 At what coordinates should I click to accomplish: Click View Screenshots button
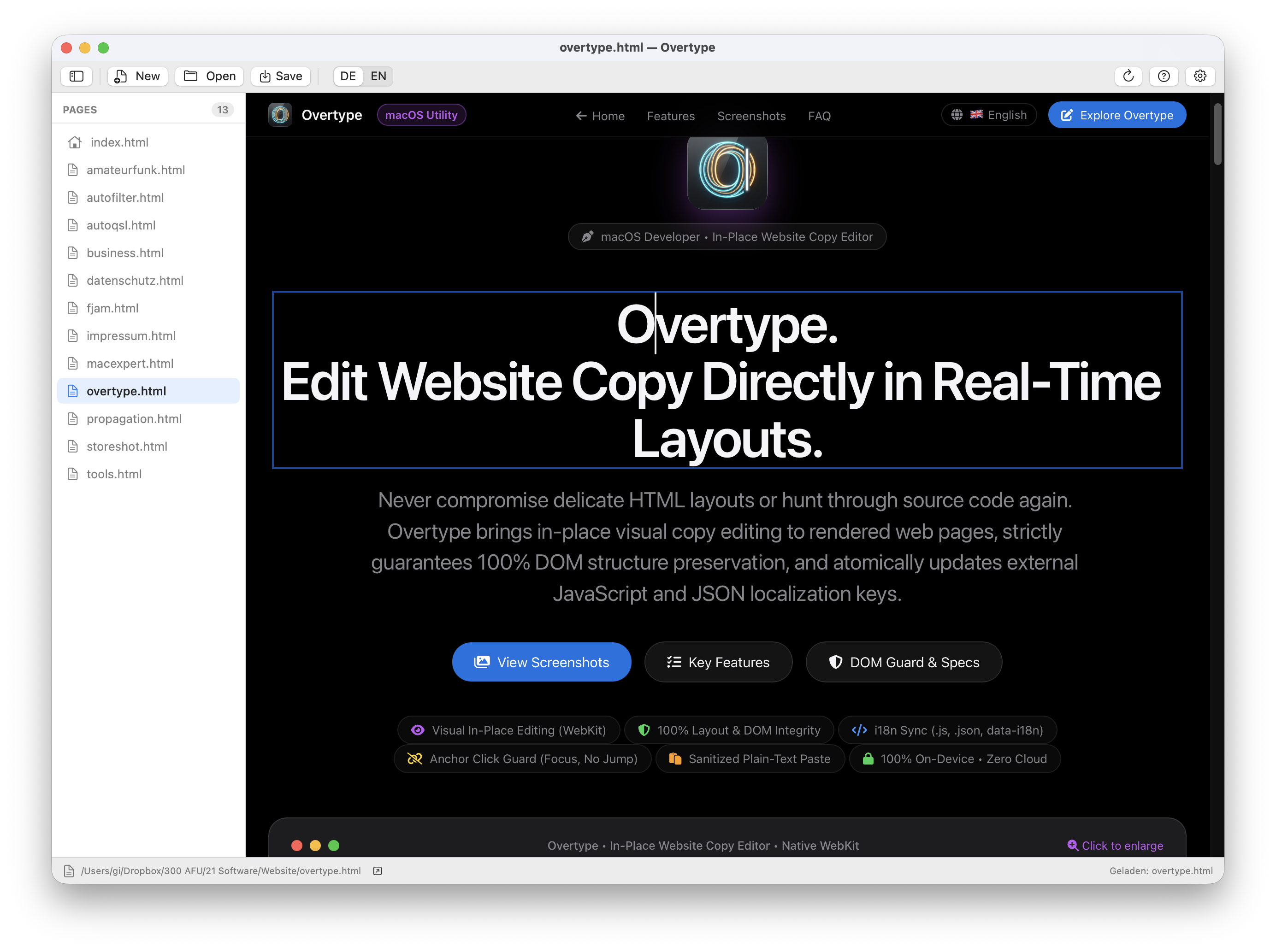[541, 662]
